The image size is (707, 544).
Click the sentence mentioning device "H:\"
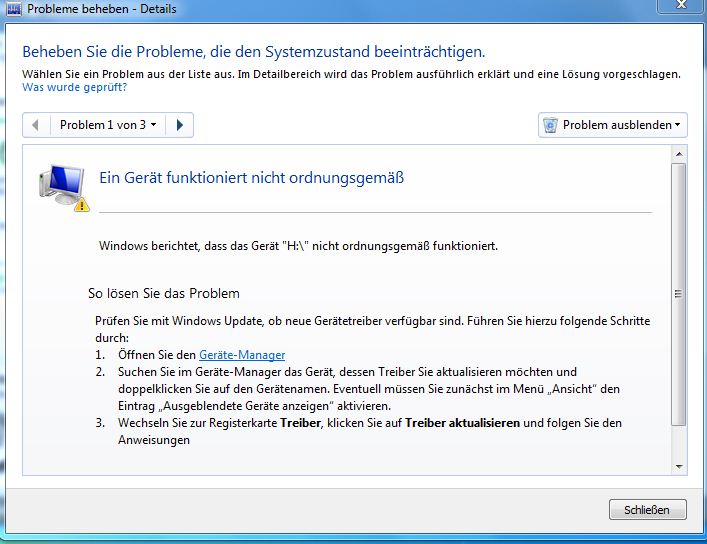pyautogui.click(x=298, y=246)
